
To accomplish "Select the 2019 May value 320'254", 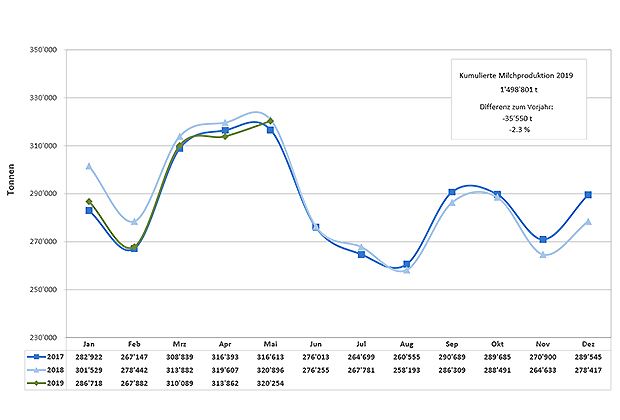I will [x=271, y=381].
